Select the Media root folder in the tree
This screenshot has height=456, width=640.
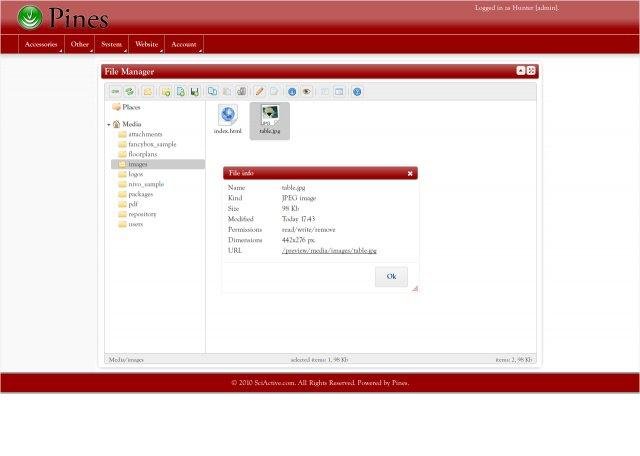(127, 124)
